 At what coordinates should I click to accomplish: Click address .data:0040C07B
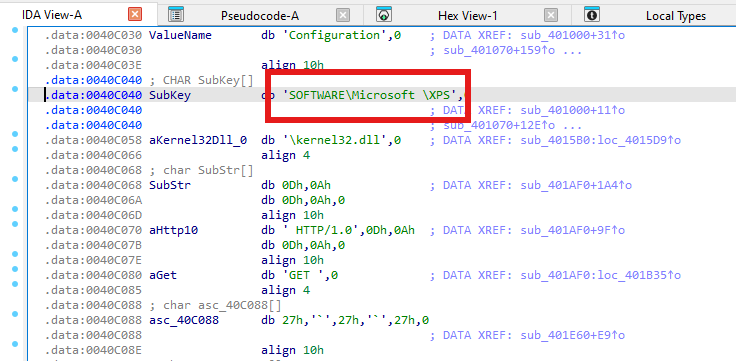(93, 246)
